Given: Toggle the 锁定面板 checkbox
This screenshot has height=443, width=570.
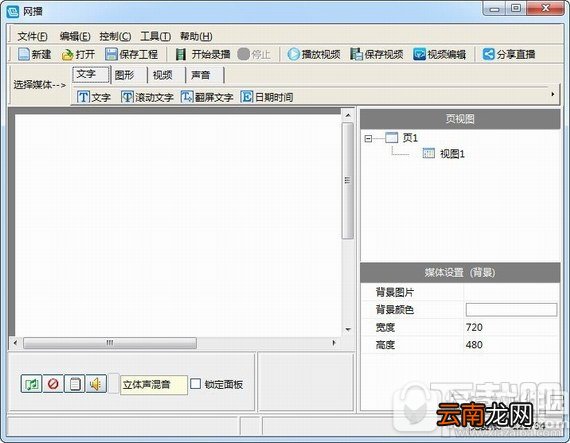Looking at the screenshot, I should click(195, 384).
